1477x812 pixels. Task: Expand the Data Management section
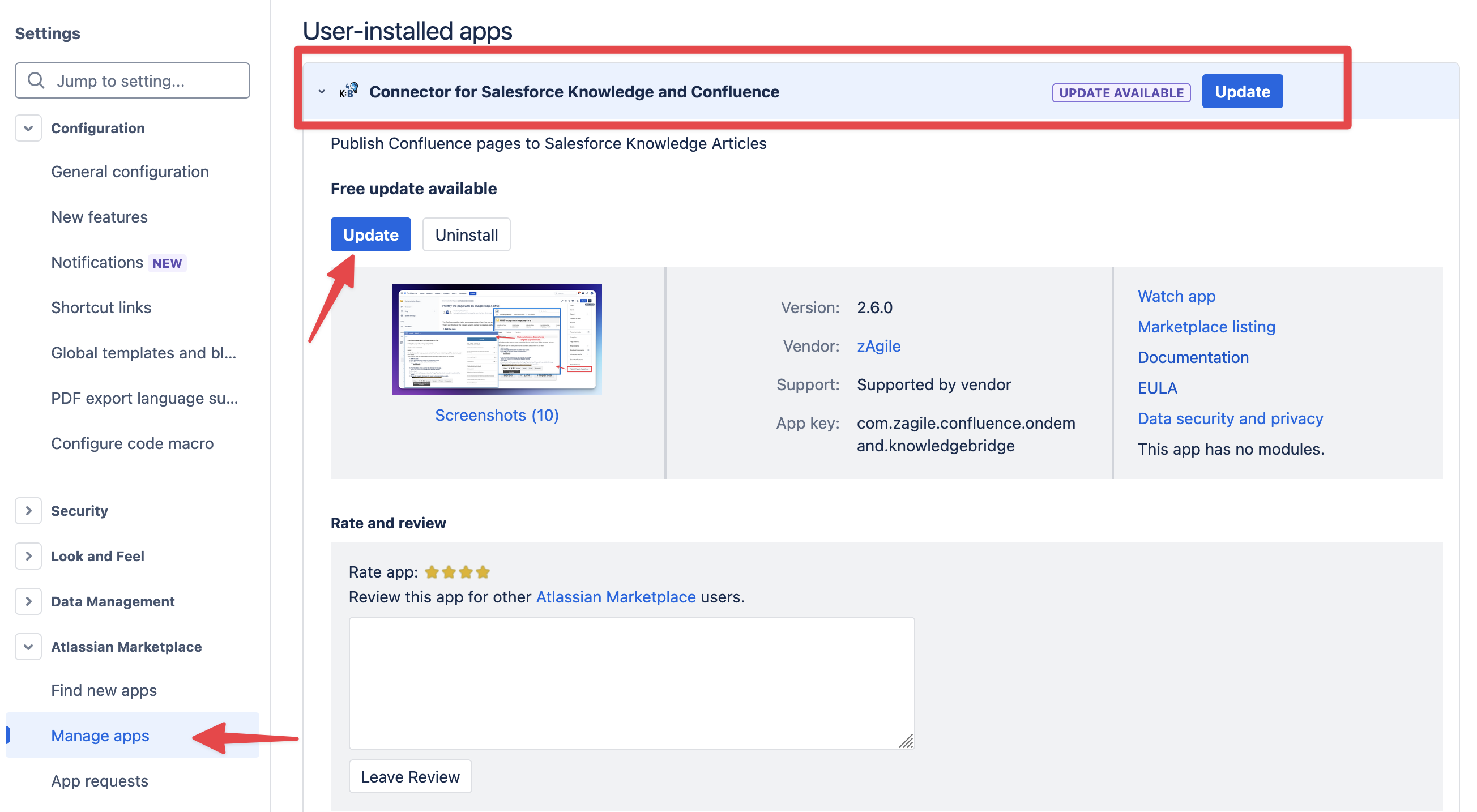28,601
